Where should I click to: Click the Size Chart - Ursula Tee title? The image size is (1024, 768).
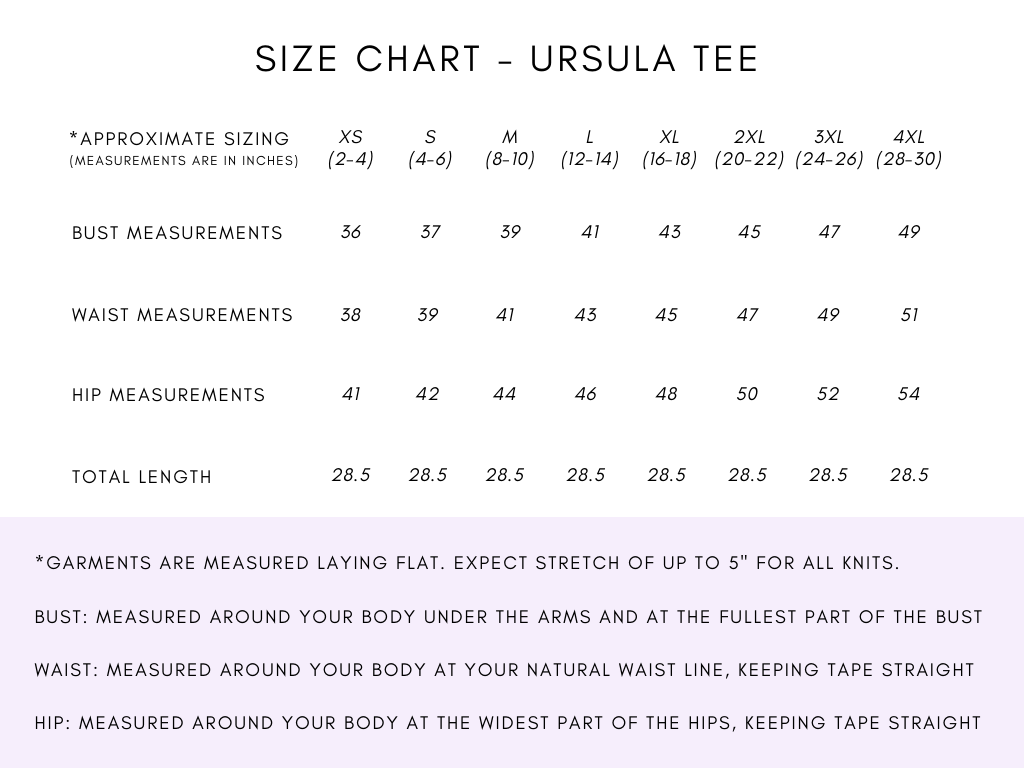point(507,59)
